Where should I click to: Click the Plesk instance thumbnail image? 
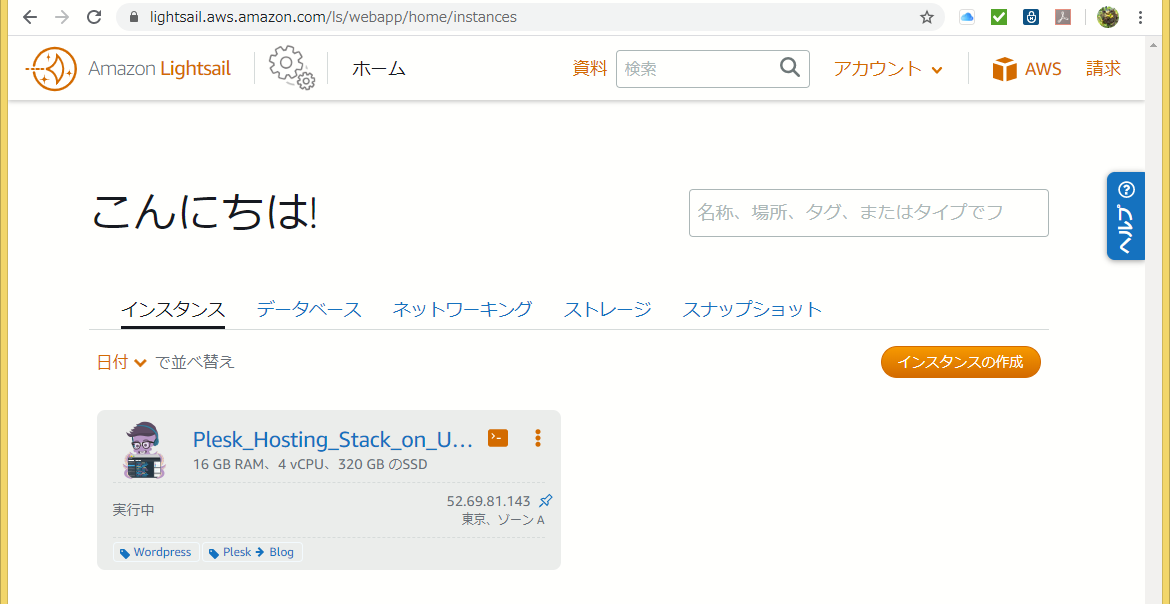tap(143, 450)
